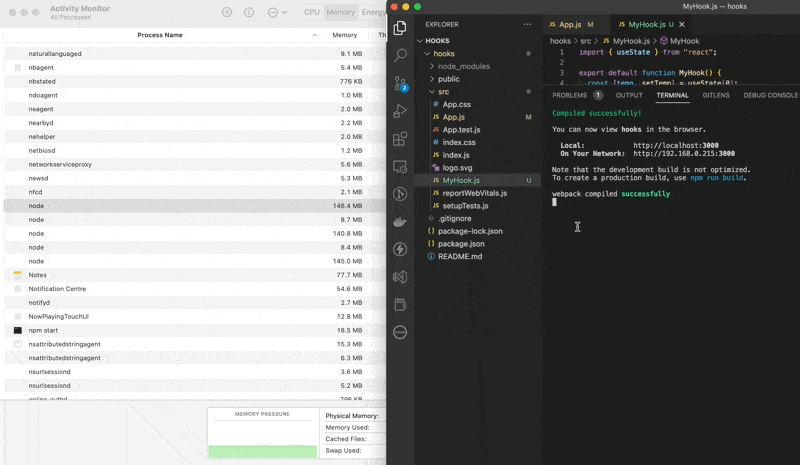Sort Activity Monitor by Memory column

(344, 35)
